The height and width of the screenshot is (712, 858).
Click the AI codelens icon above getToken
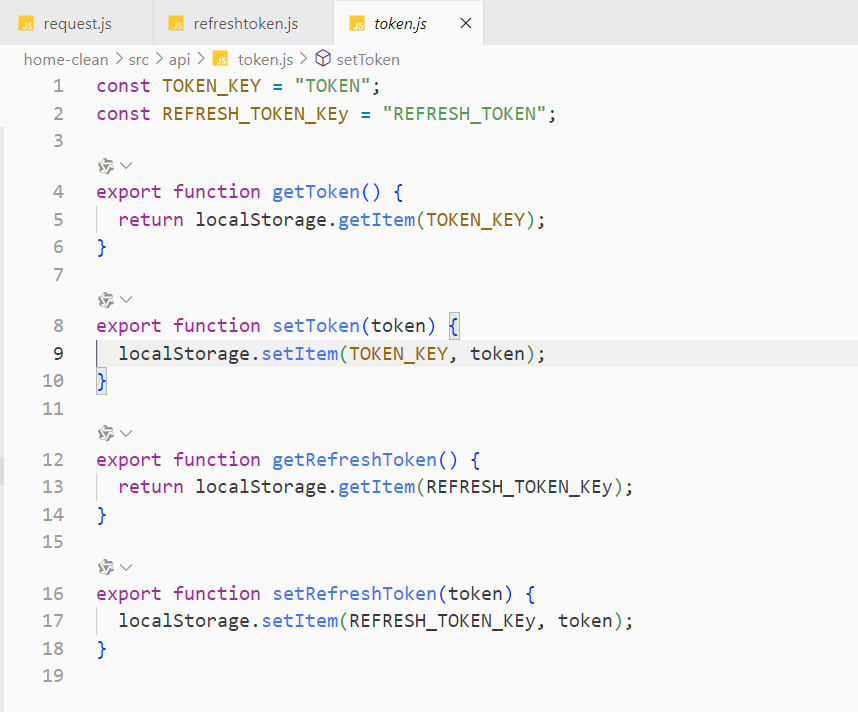pos(106,165)
